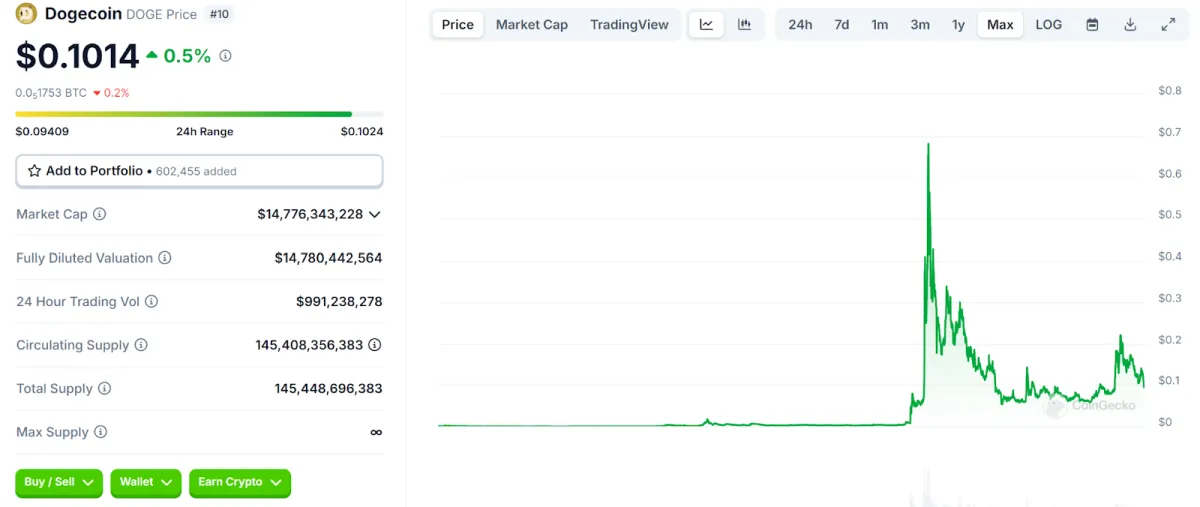The width and height of the screenshot is (1200, 507).
Task: Switch to the TradingView tab
Action: [x=629, y=25]
